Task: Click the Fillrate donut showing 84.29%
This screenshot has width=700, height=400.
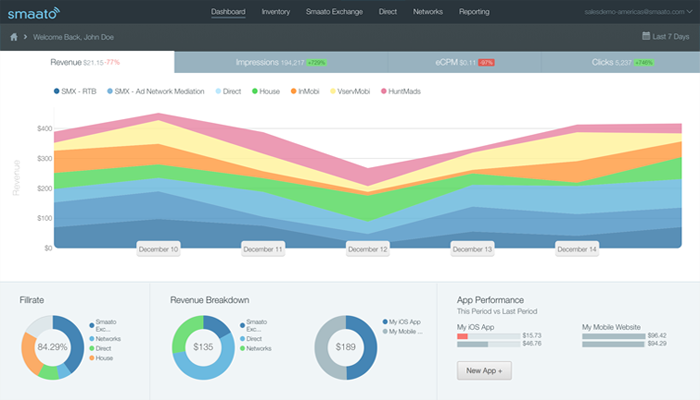Action: coord(52,347)
